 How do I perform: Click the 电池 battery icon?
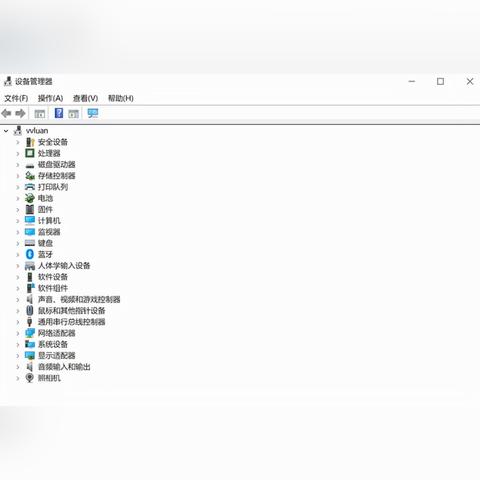coord(30,198)
